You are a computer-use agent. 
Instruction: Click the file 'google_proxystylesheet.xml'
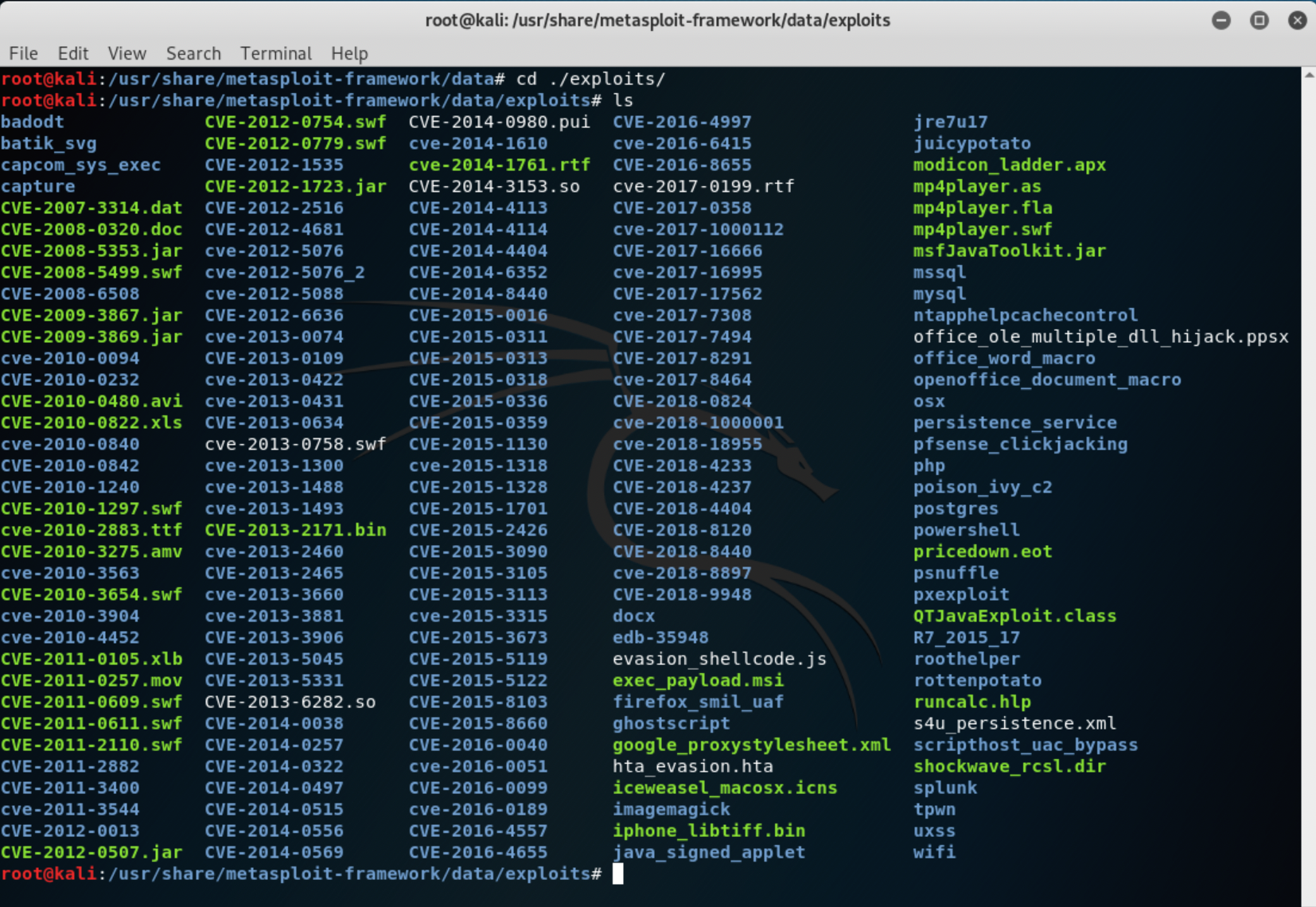tap(752, 745)
